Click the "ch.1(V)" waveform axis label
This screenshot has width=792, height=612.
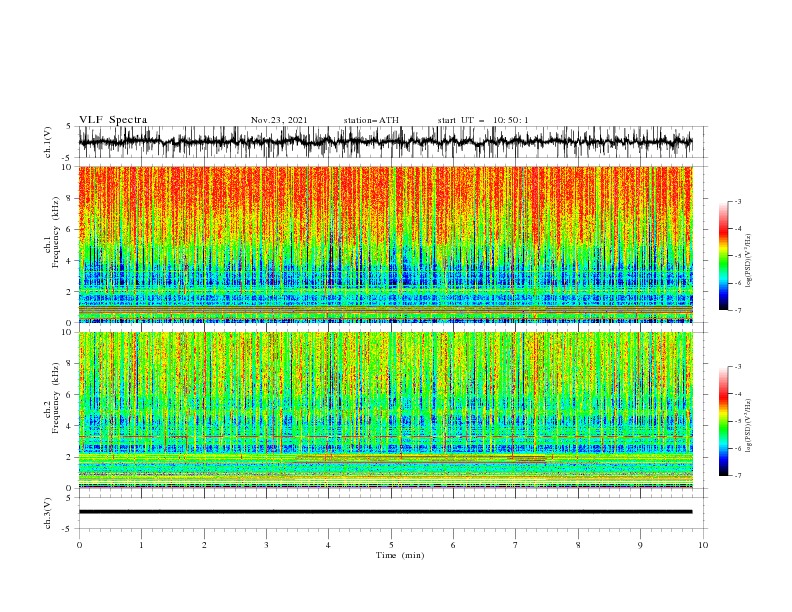coord(48,142)
